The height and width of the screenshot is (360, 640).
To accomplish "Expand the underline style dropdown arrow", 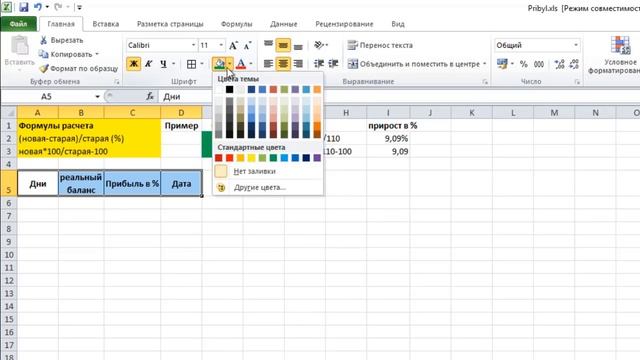I will click(x=173, y=64).
